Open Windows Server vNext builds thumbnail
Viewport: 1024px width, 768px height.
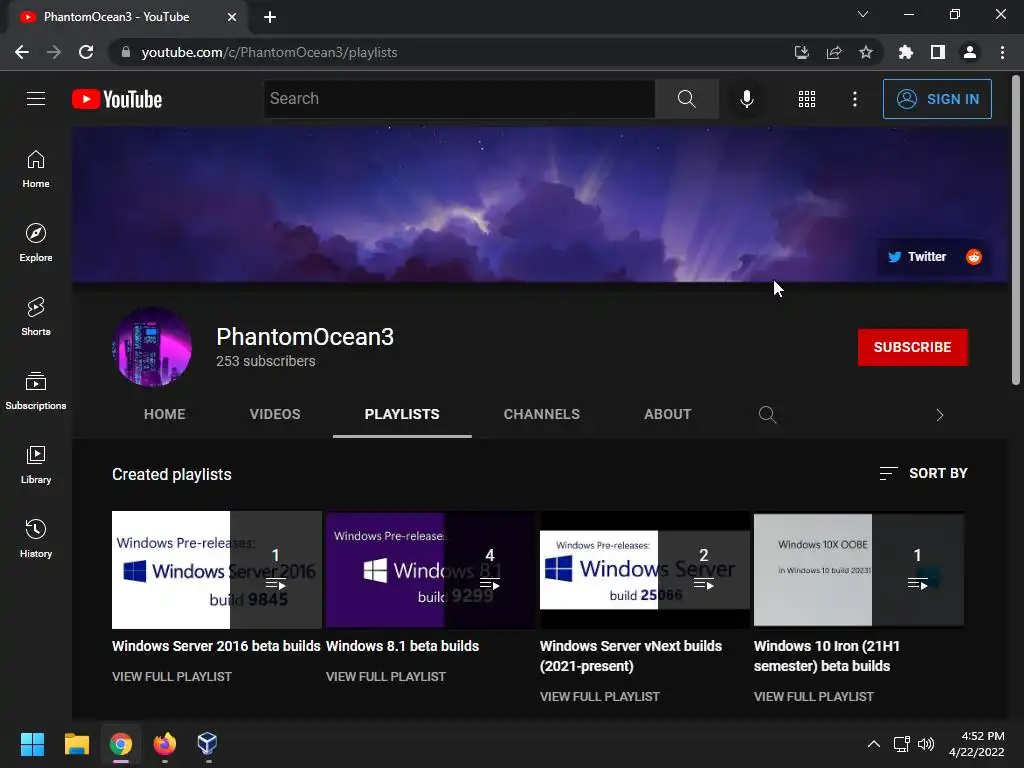pyautogui.click(x=645, y=570)
